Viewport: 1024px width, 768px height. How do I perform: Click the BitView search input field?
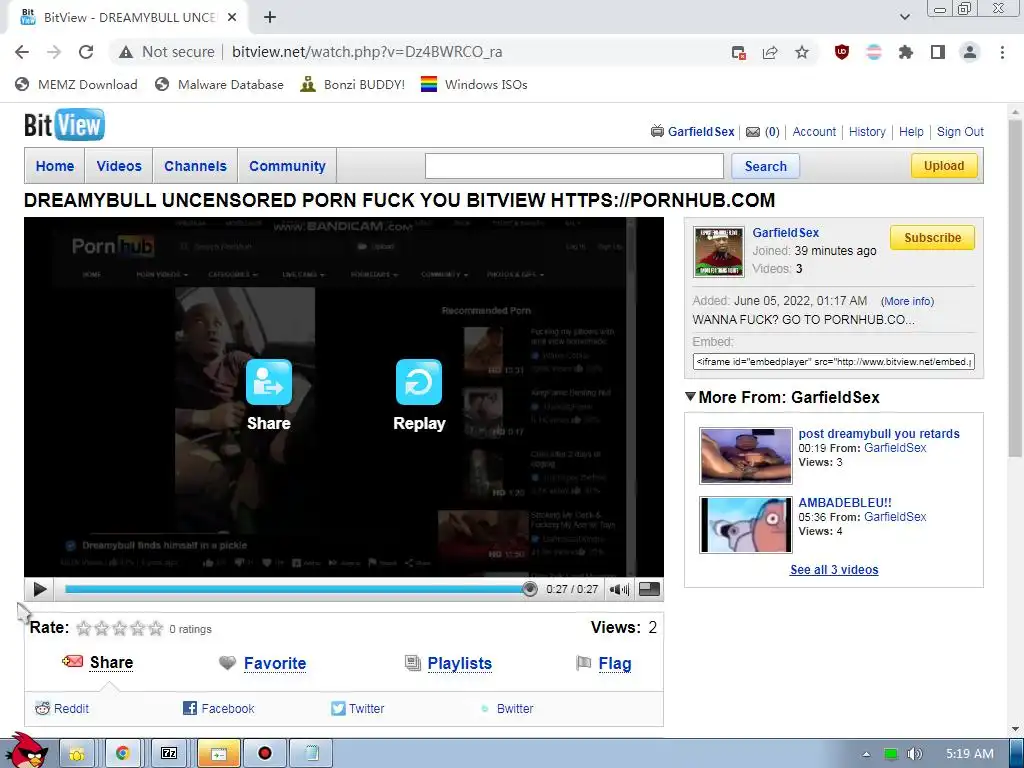[574, 166]
